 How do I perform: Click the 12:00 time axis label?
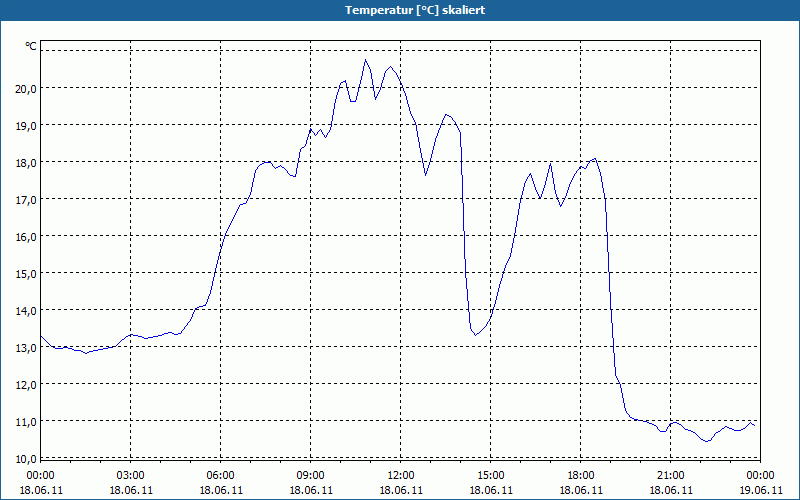pyautogui.click(x=401, y=476)
